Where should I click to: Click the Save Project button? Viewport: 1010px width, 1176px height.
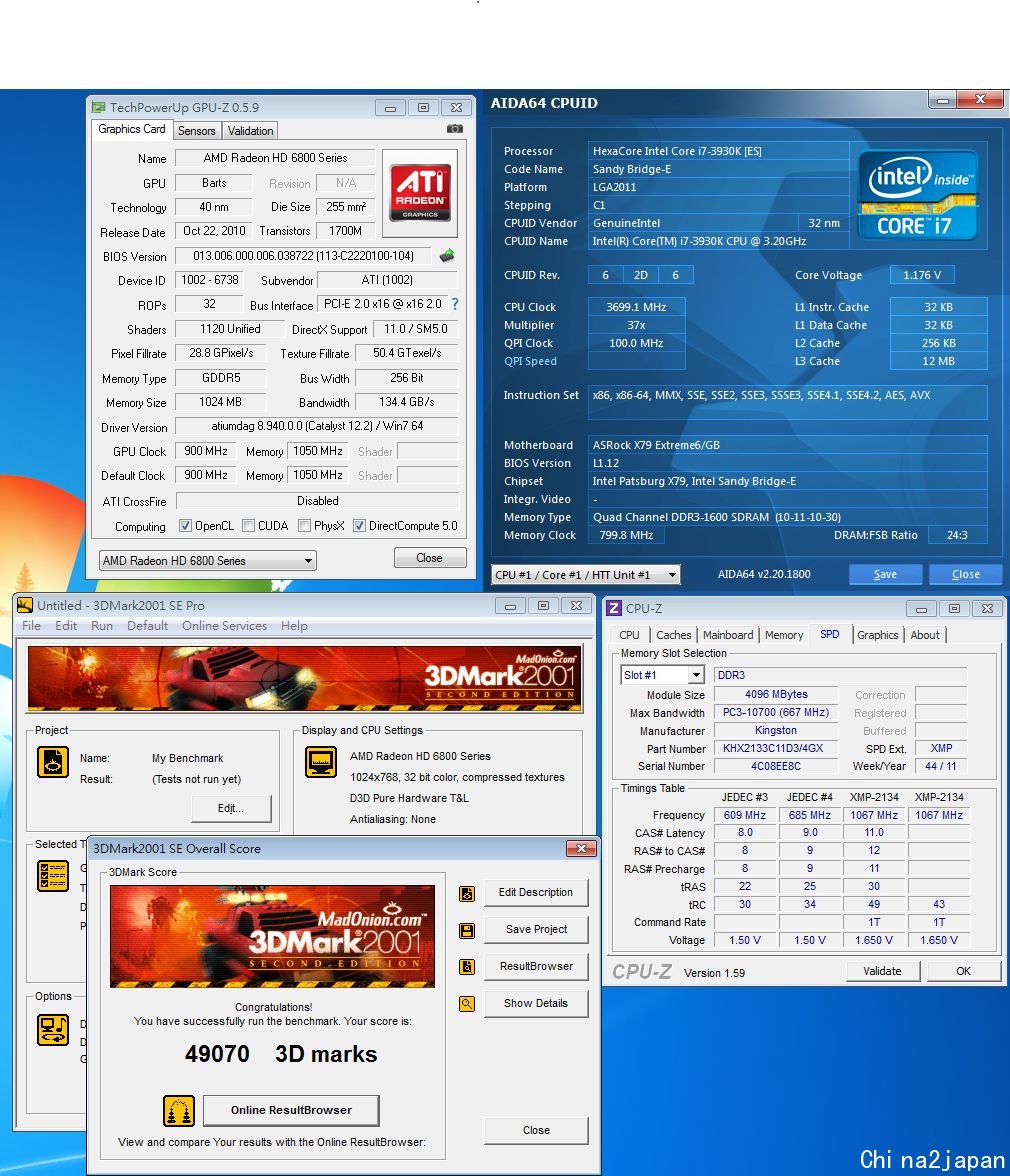(535, 929)
